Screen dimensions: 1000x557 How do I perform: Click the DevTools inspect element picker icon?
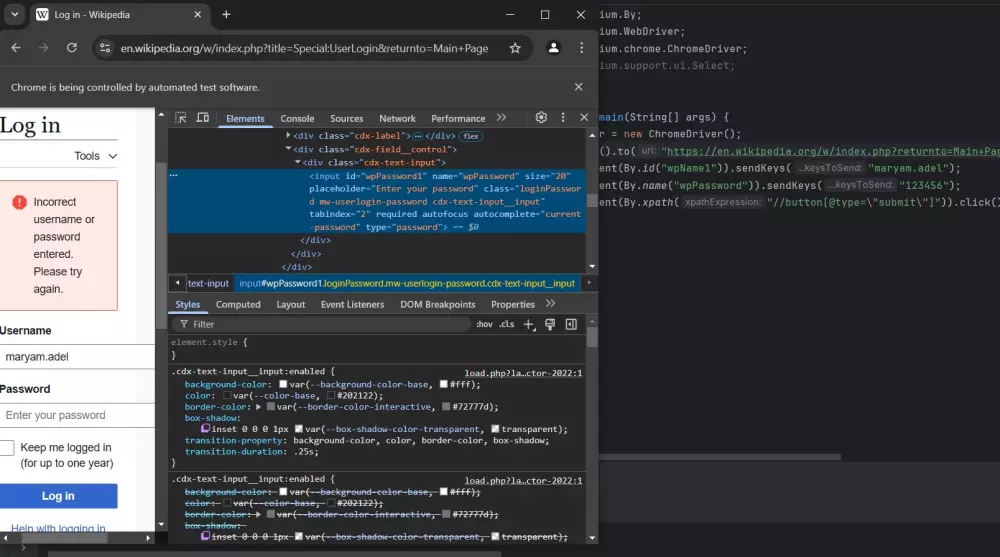coord(181,118)
